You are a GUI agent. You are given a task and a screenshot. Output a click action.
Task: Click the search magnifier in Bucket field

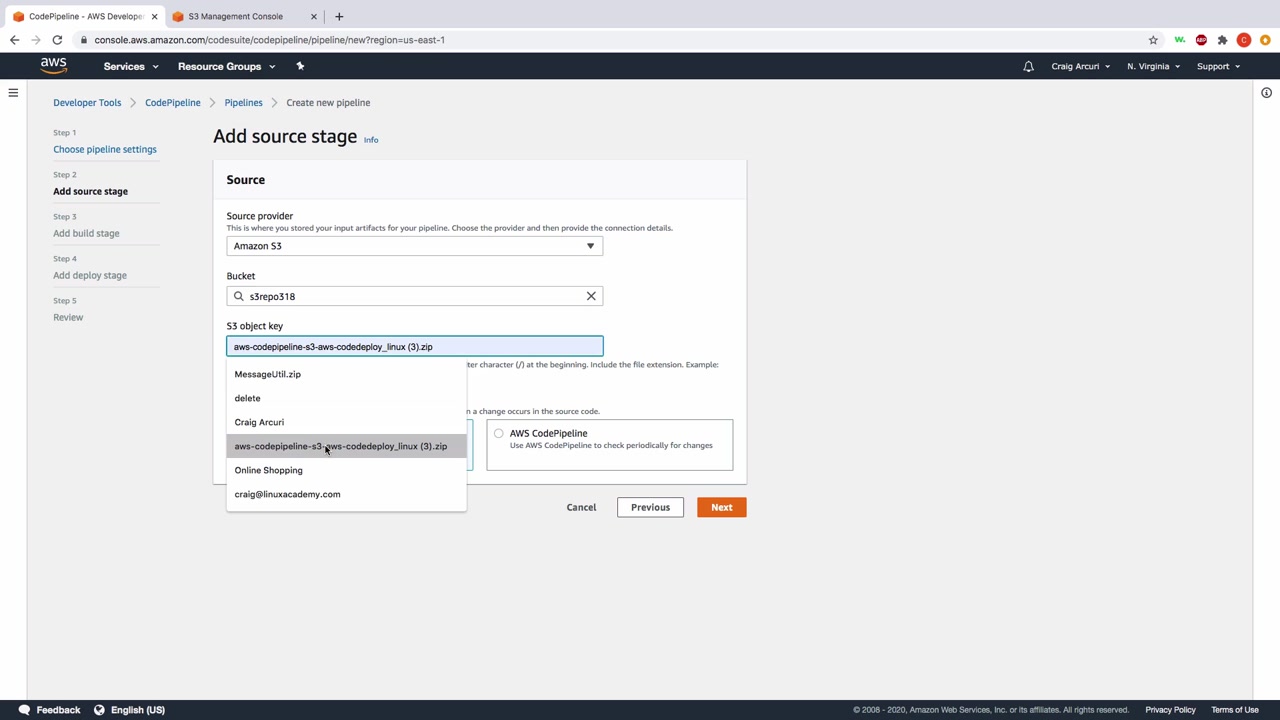[x=239, y=296]
